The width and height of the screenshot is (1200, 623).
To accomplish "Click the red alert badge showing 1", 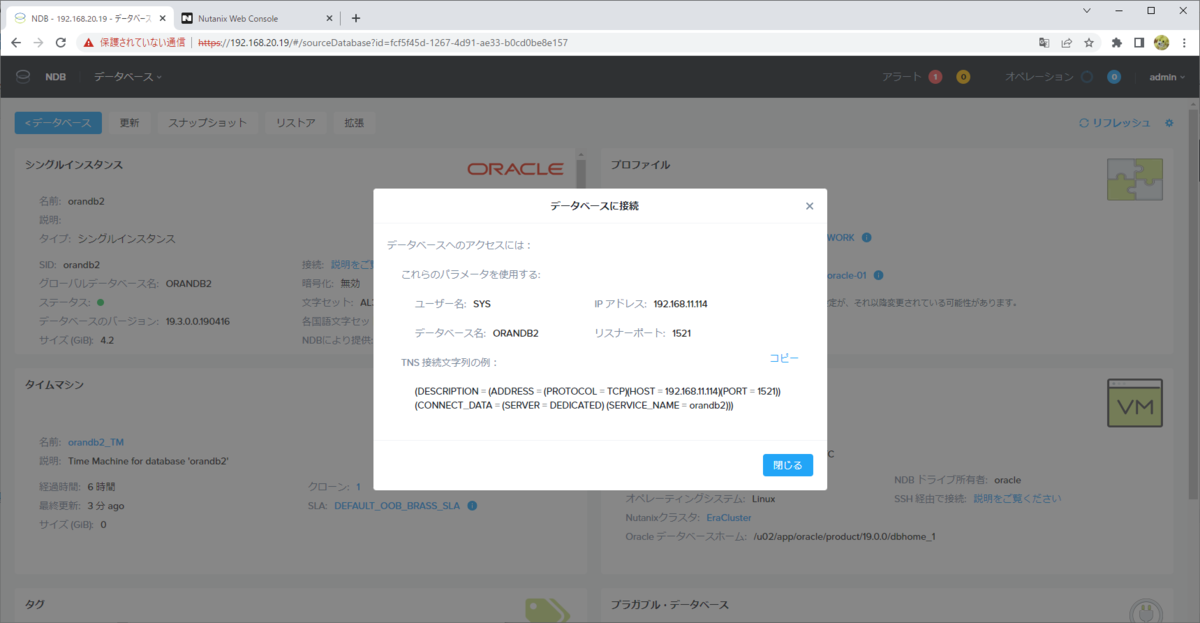I will pyautogui.click(x=935, y=77).
